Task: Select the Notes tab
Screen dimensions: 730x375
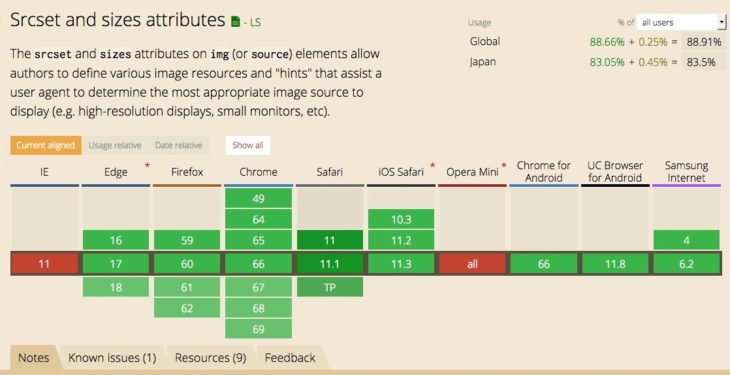Action: [33, 358]
